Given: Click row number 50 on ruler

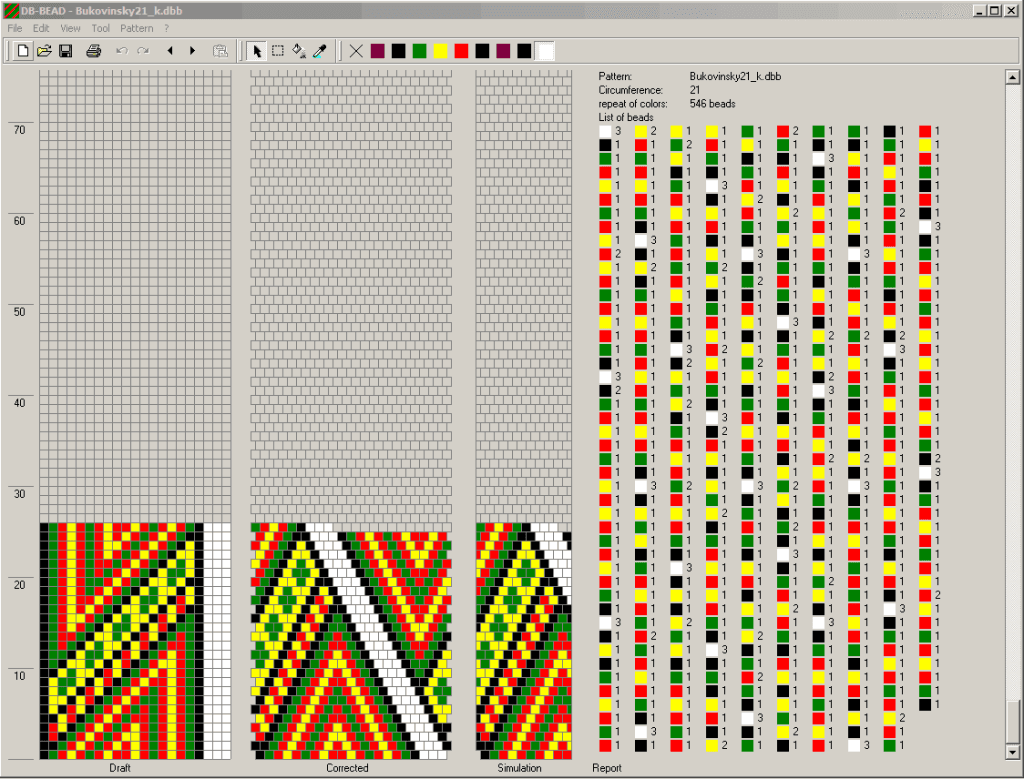Looking at the screenshot, I should pos(20,311).
